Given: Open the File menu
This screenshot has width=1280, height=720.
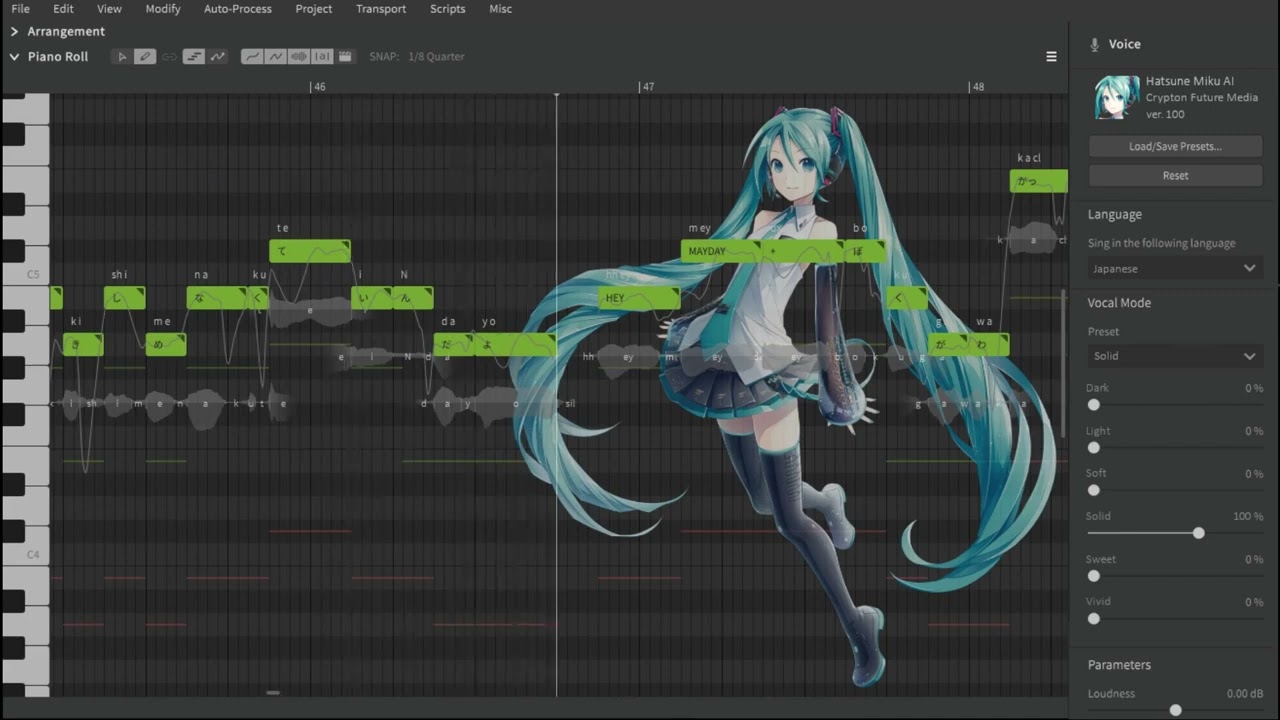Looking at the screenshot, I should point(20,9).
